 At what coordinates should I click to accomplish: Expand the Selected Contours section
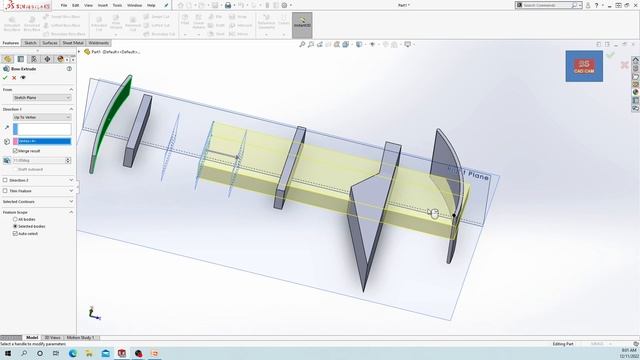point(71,202)
